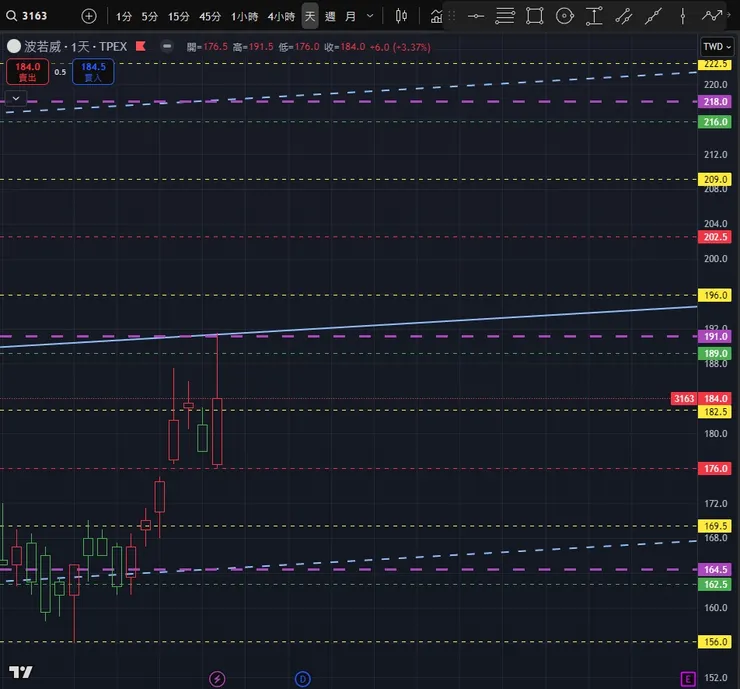Click the 182.5 yellow price label
This screenshot has height=689, width=740.
[x=715, y=412]
